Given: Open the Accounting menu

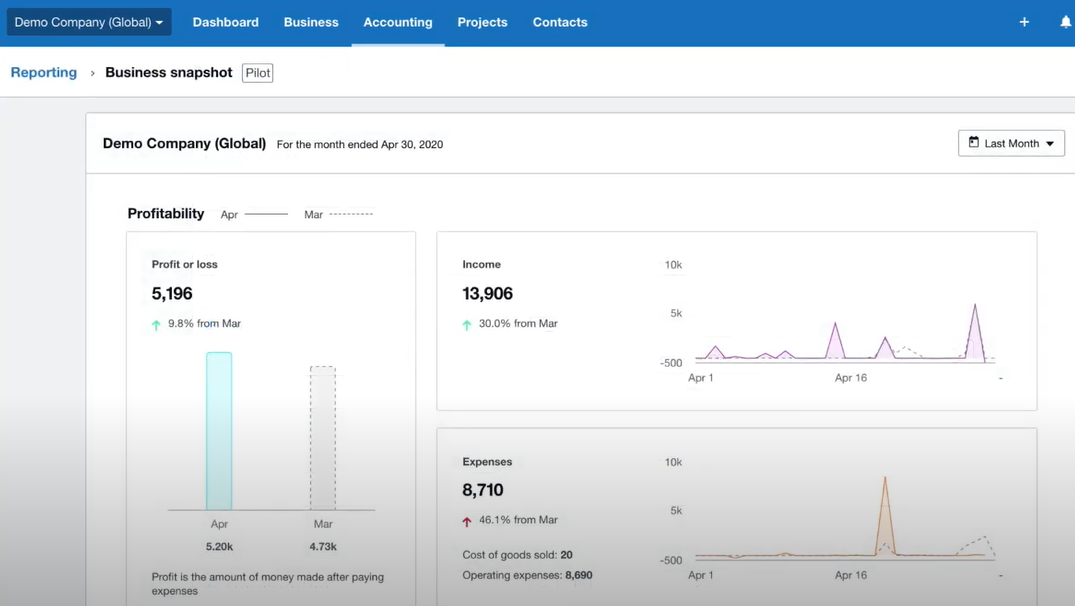Looking at the screenshot, I should (397, 22).
